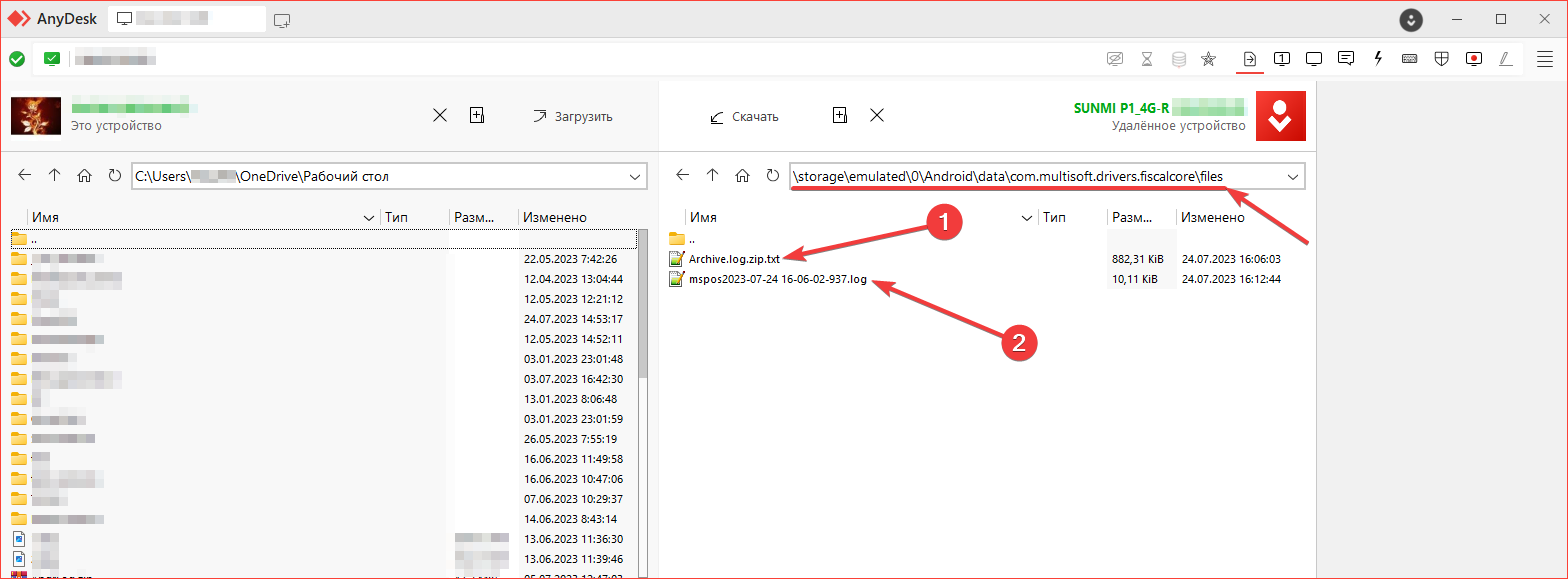Viewport: 1568px width, 579px height.
Task: Delete selected remote item with X icon
Action: (877, 115)
